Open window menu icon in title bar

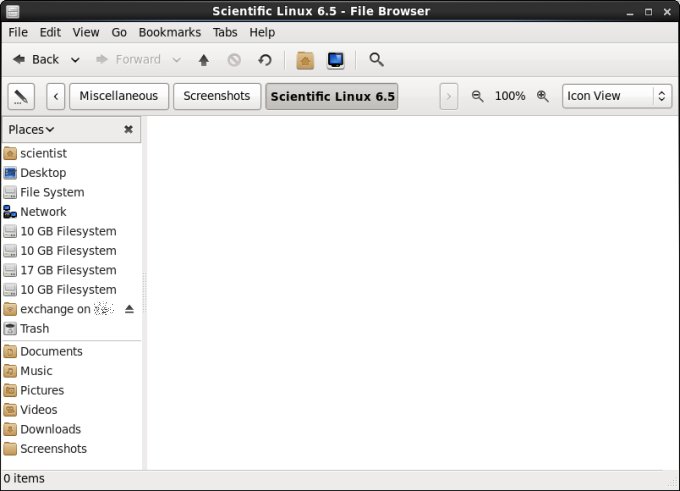click(13, 11)
